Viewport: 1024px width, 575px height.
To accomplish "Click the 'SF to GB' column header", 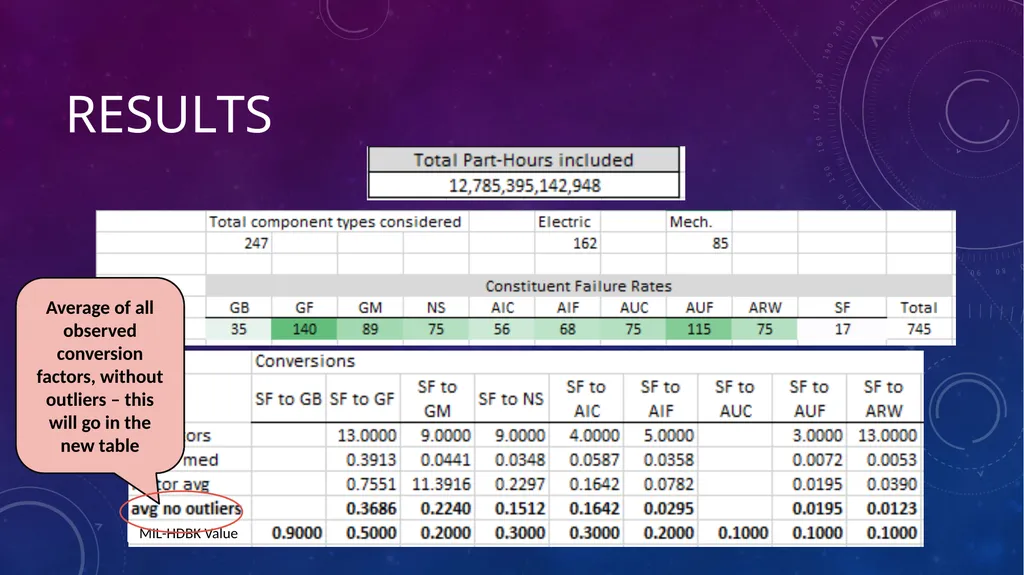I will tap(288, 399).
